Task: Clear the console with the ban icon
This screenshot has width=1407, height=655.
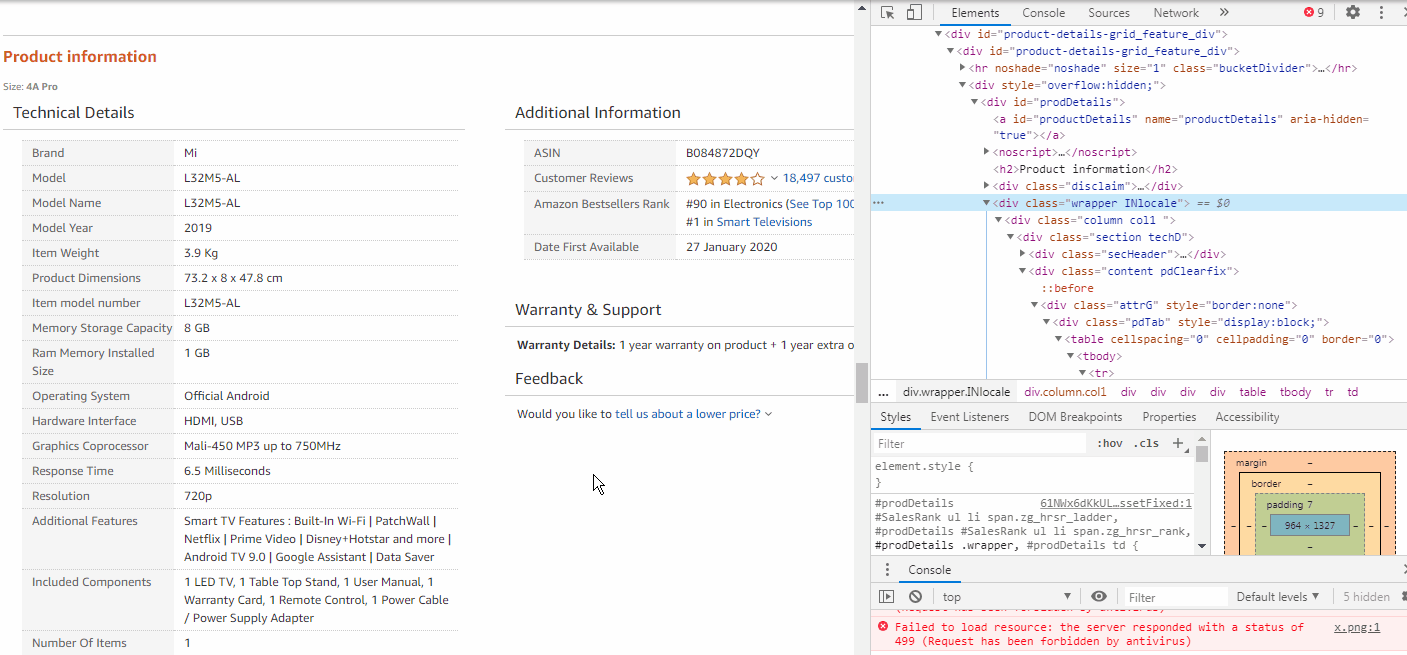Action: 915,597
